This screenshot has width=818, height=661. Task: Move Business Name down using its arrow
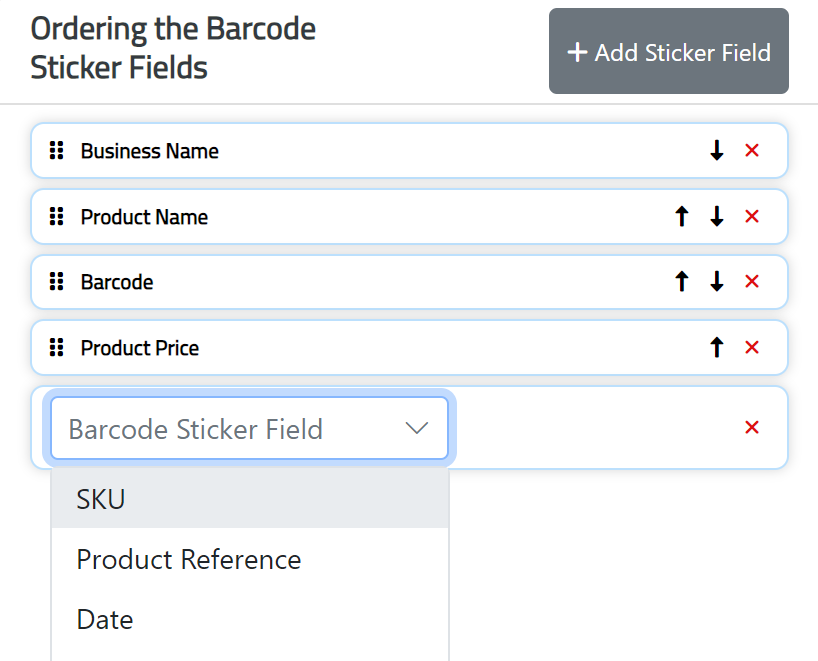pos(716,150)
